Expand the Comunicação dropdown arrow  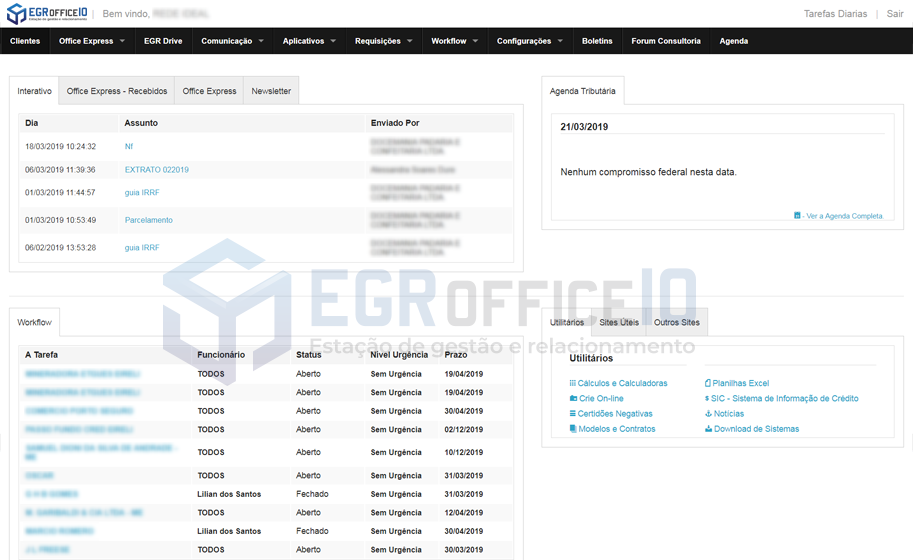pyautogui.click(x=261, y=41)
